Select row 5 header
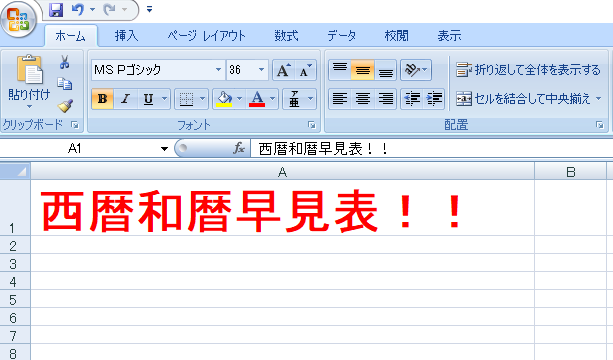613x360 pixels. click(15, 299)
